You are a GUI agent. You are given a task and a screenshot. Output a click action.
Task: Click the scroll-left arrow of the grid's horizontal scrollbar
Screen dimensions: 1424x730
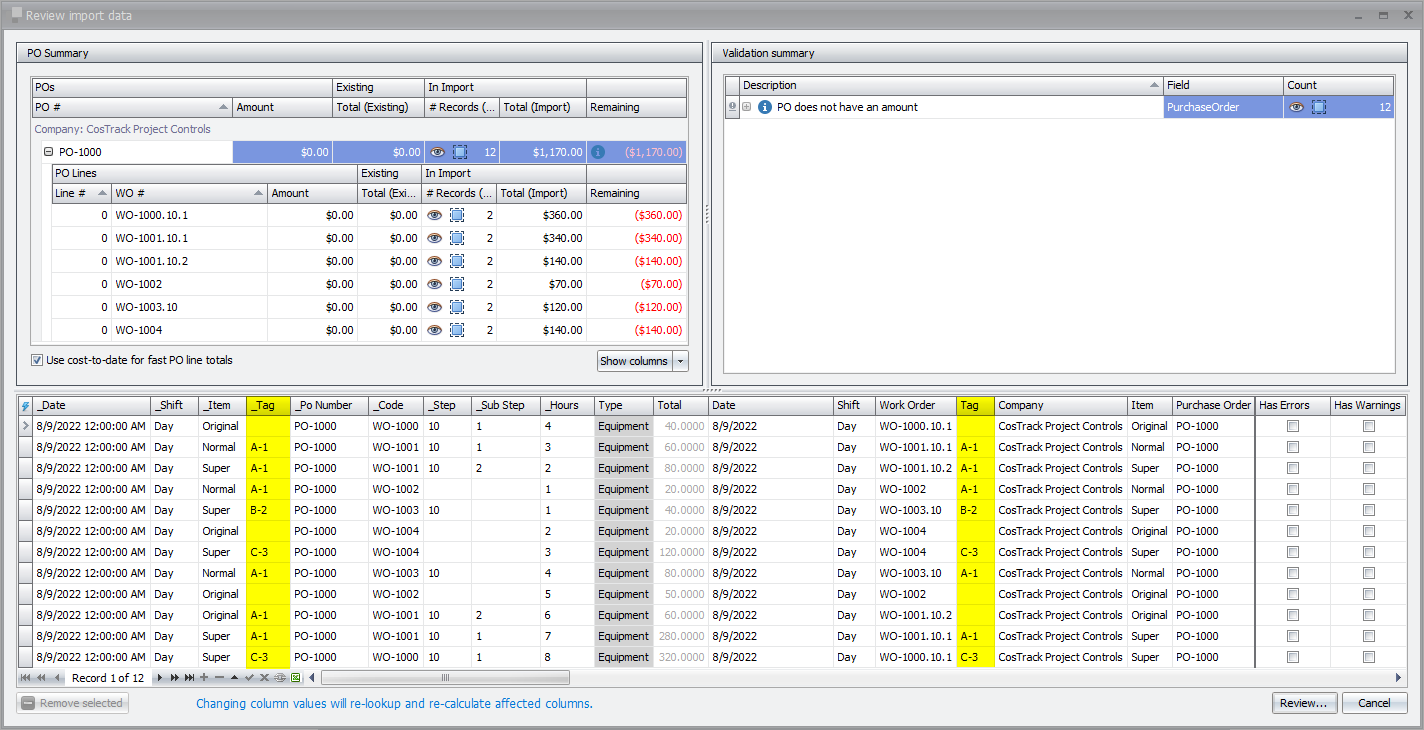click(311, 678)
